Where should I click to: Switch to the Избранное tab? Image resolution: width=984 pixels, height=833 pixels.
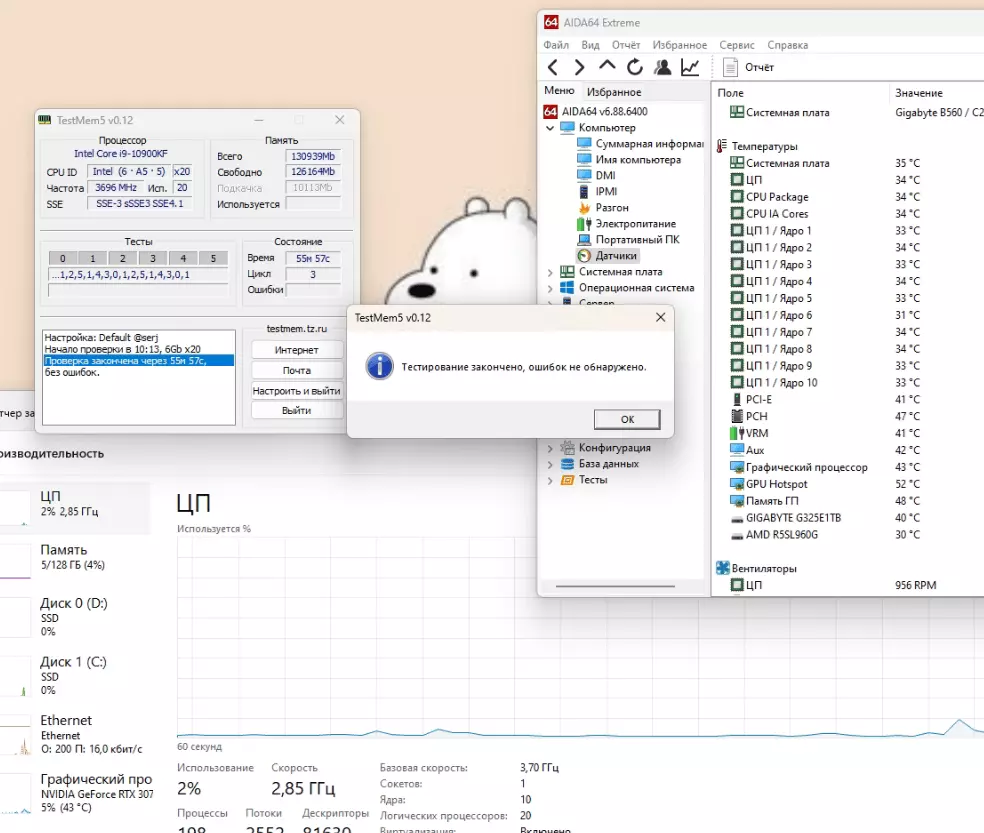(614, 92)
